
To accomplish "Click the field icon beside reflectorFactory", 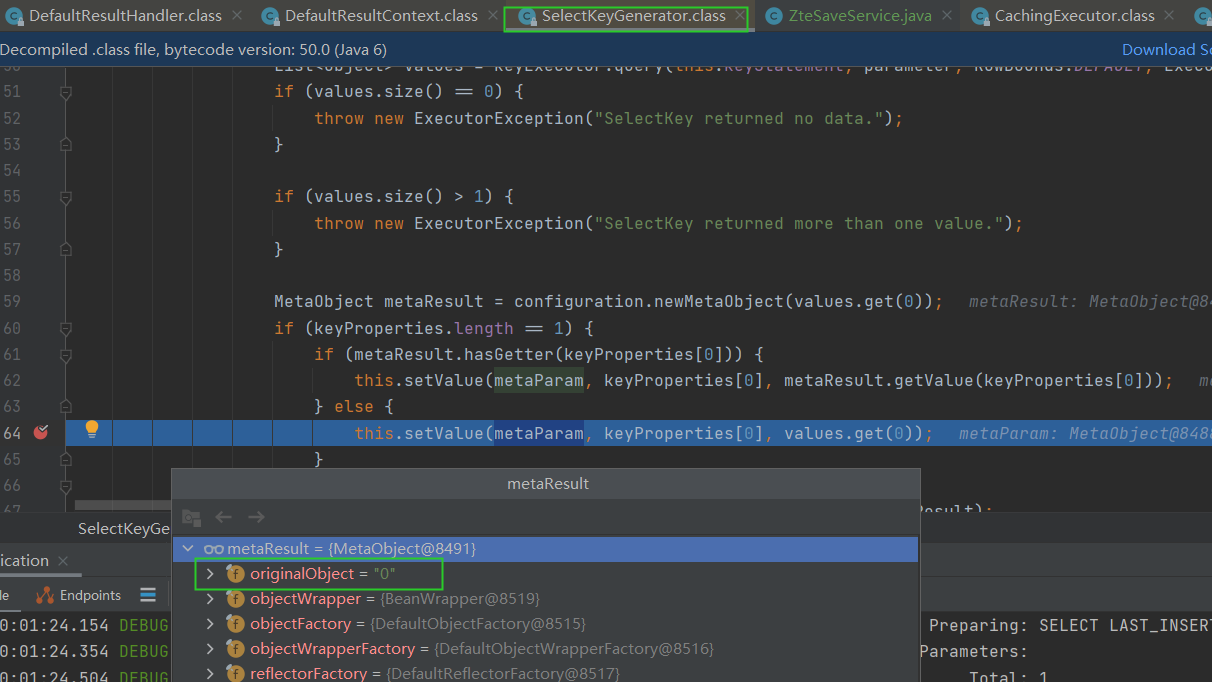I will coord(235,674).
